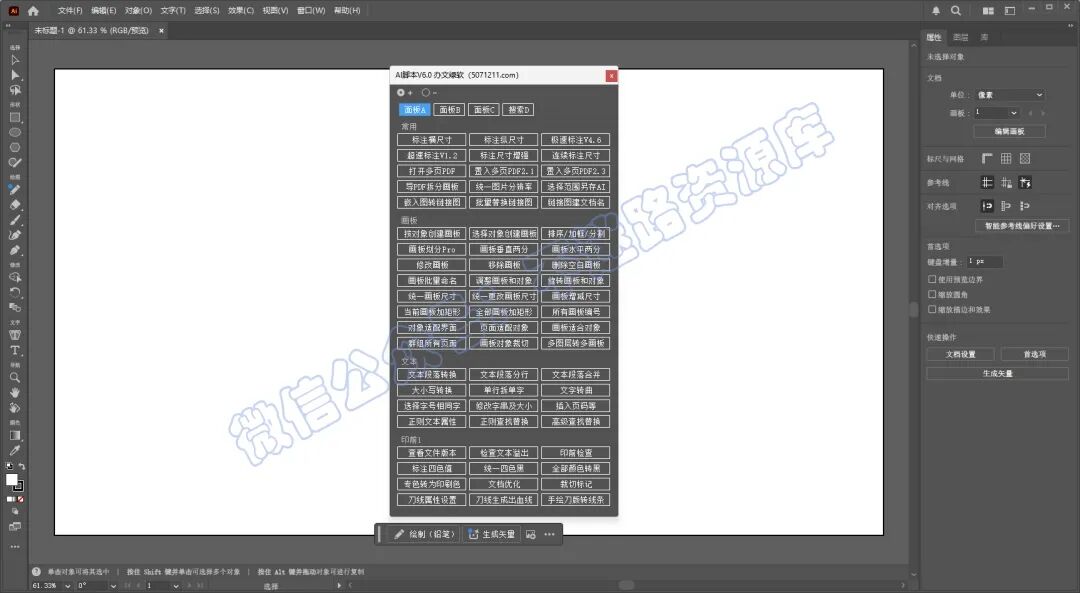Click the 裁切标记 script button
This screenshot has height=593, width=1080.
576,484
